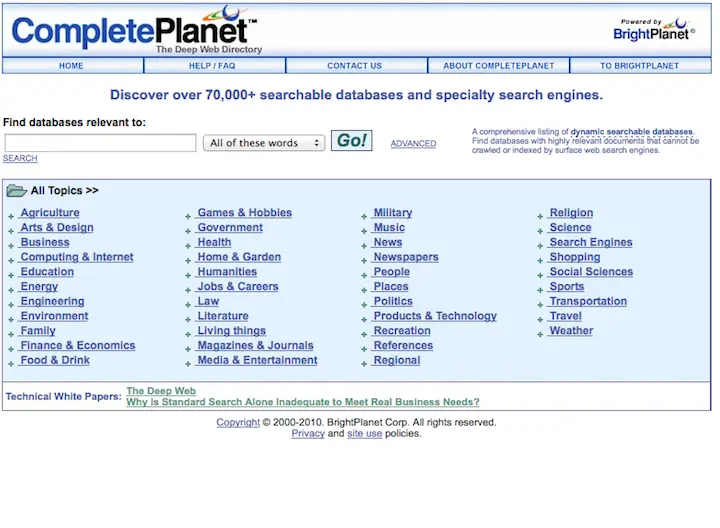Expand the plus icon next to Military
Viewport: 720px width, 528px height.
click(x=364, y=215)
